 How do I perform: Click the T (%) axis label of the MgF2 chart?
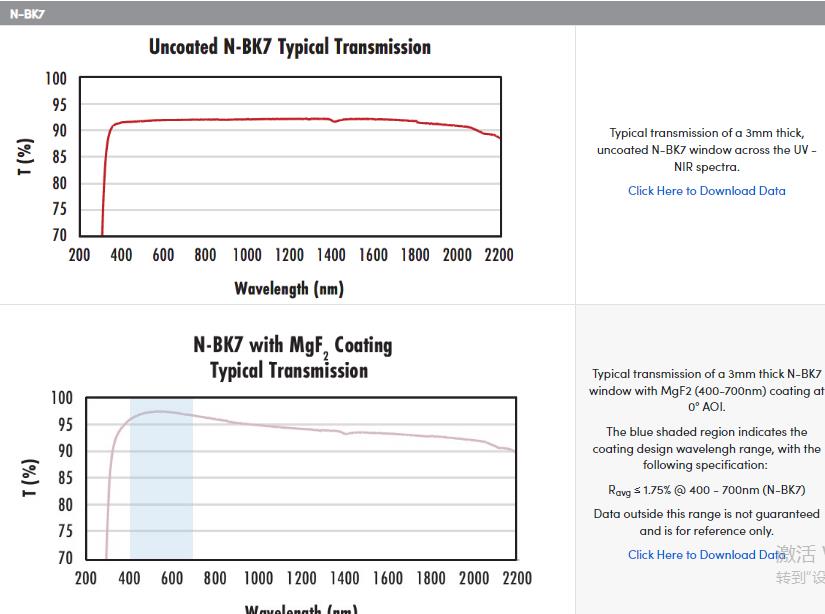tap(31, 477)
